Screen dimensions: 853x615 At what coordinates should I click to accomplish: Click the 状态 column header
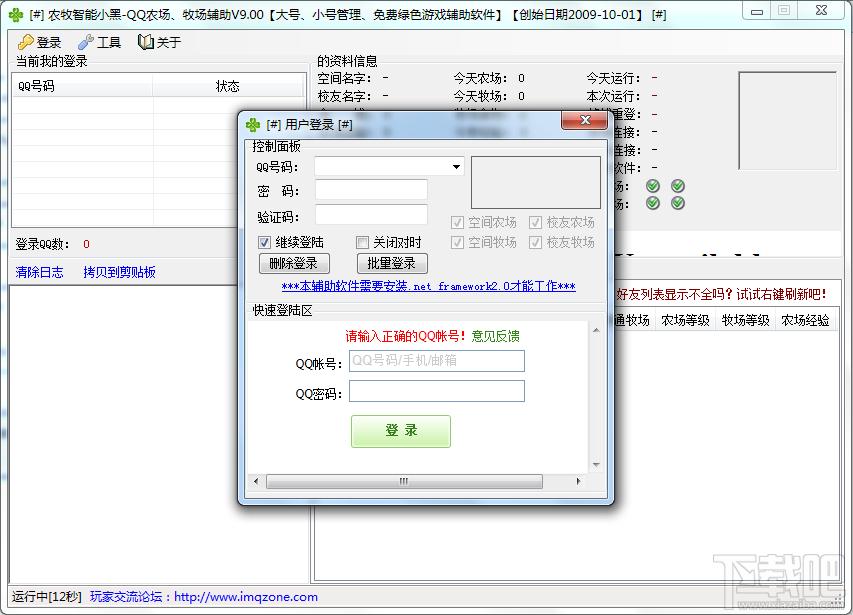228,86
